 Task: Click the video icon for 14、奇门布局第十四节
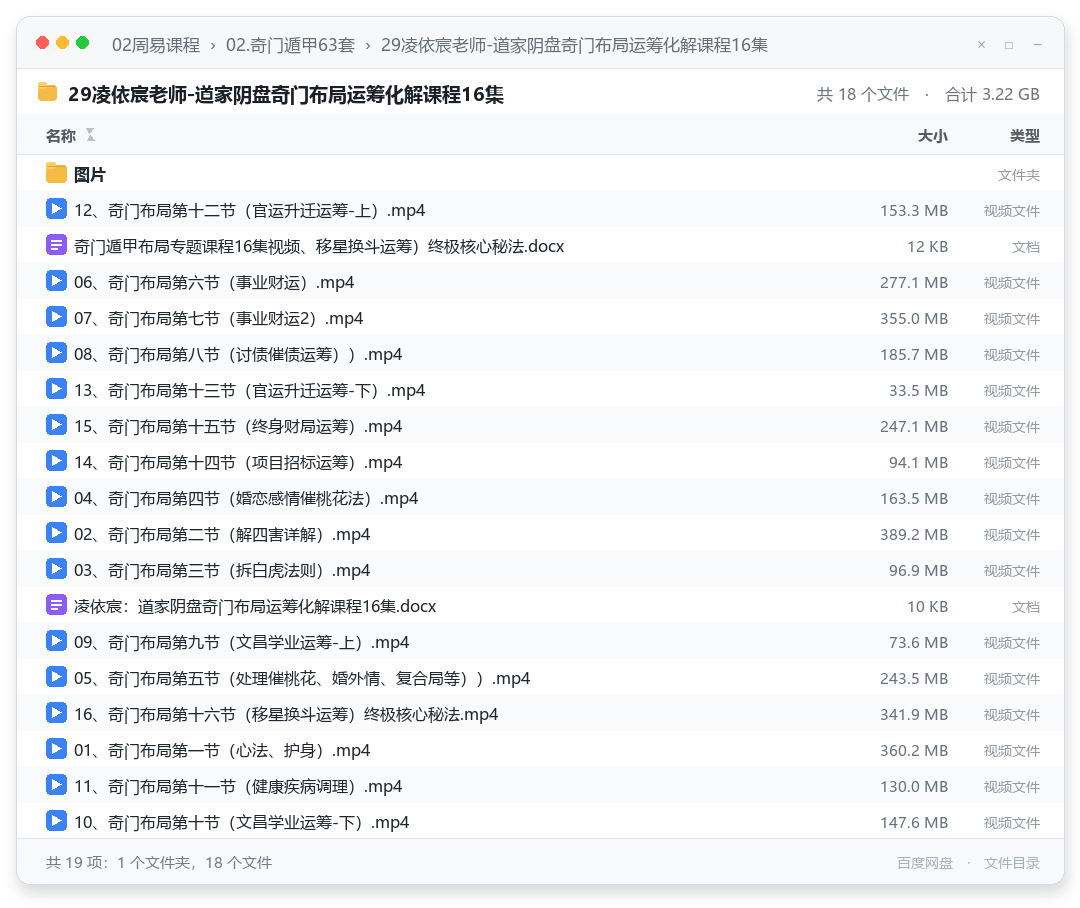[x=56, y=461]
